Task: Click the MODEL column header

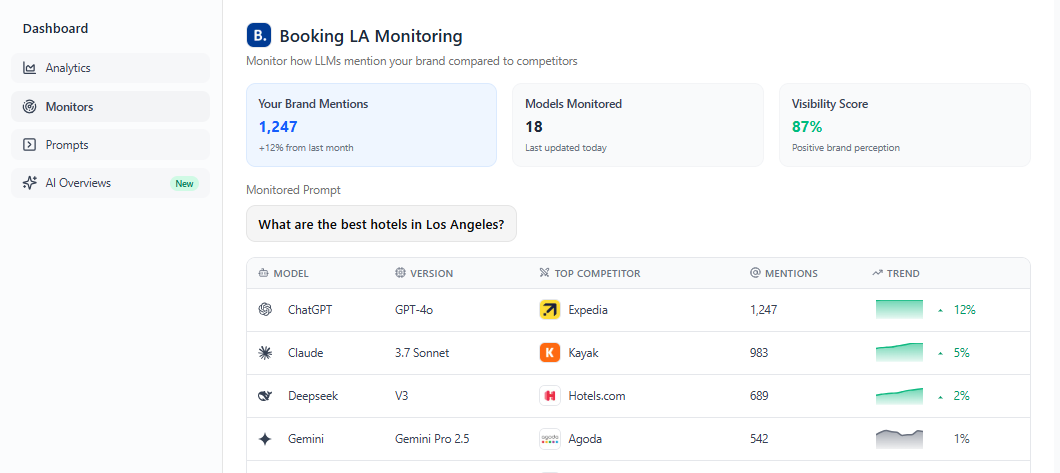Action: coord(283,273)
